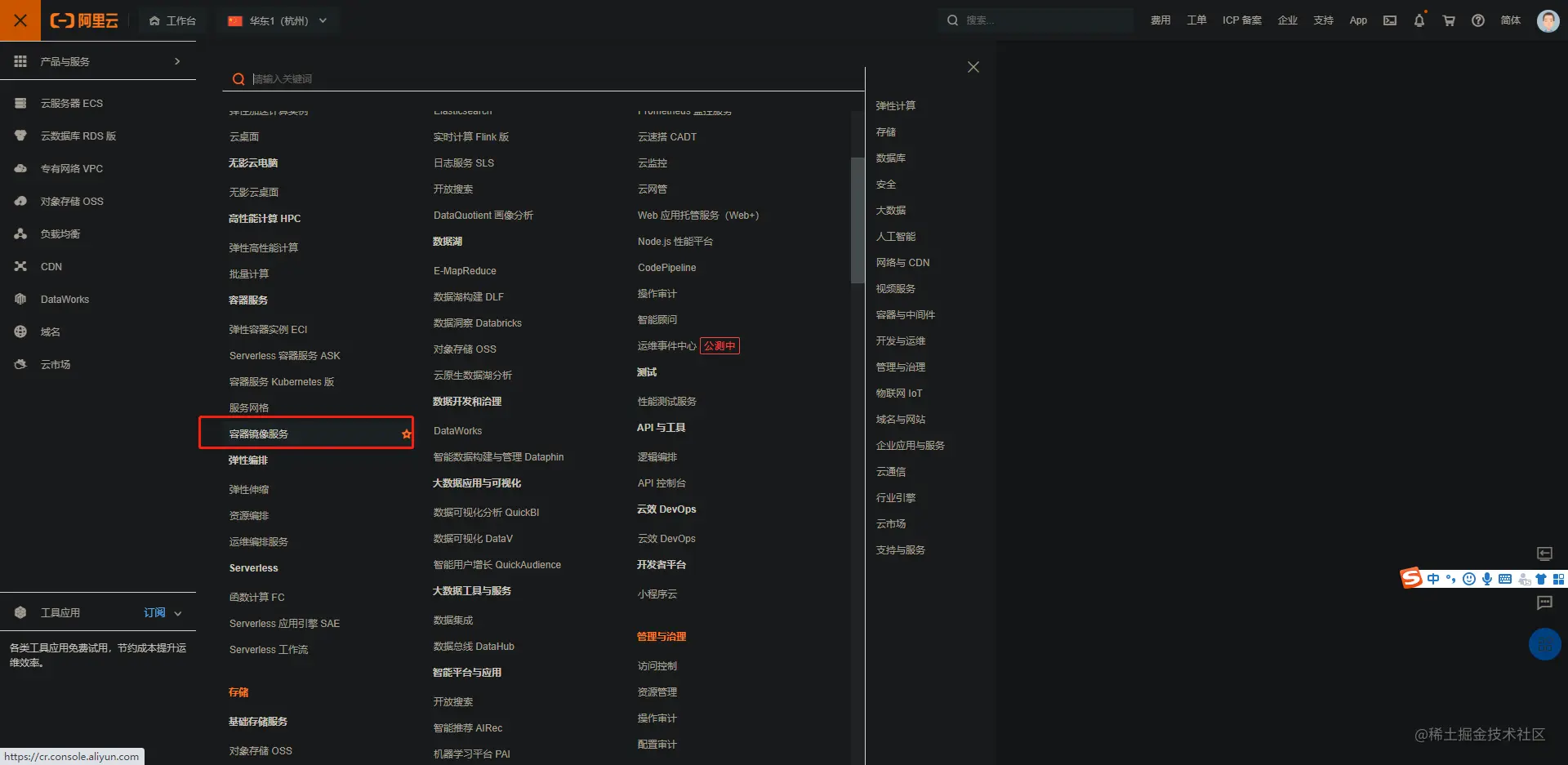Open the feedback chat icon on the right edge
The image size is (1568, 765).
[1544, 603]
